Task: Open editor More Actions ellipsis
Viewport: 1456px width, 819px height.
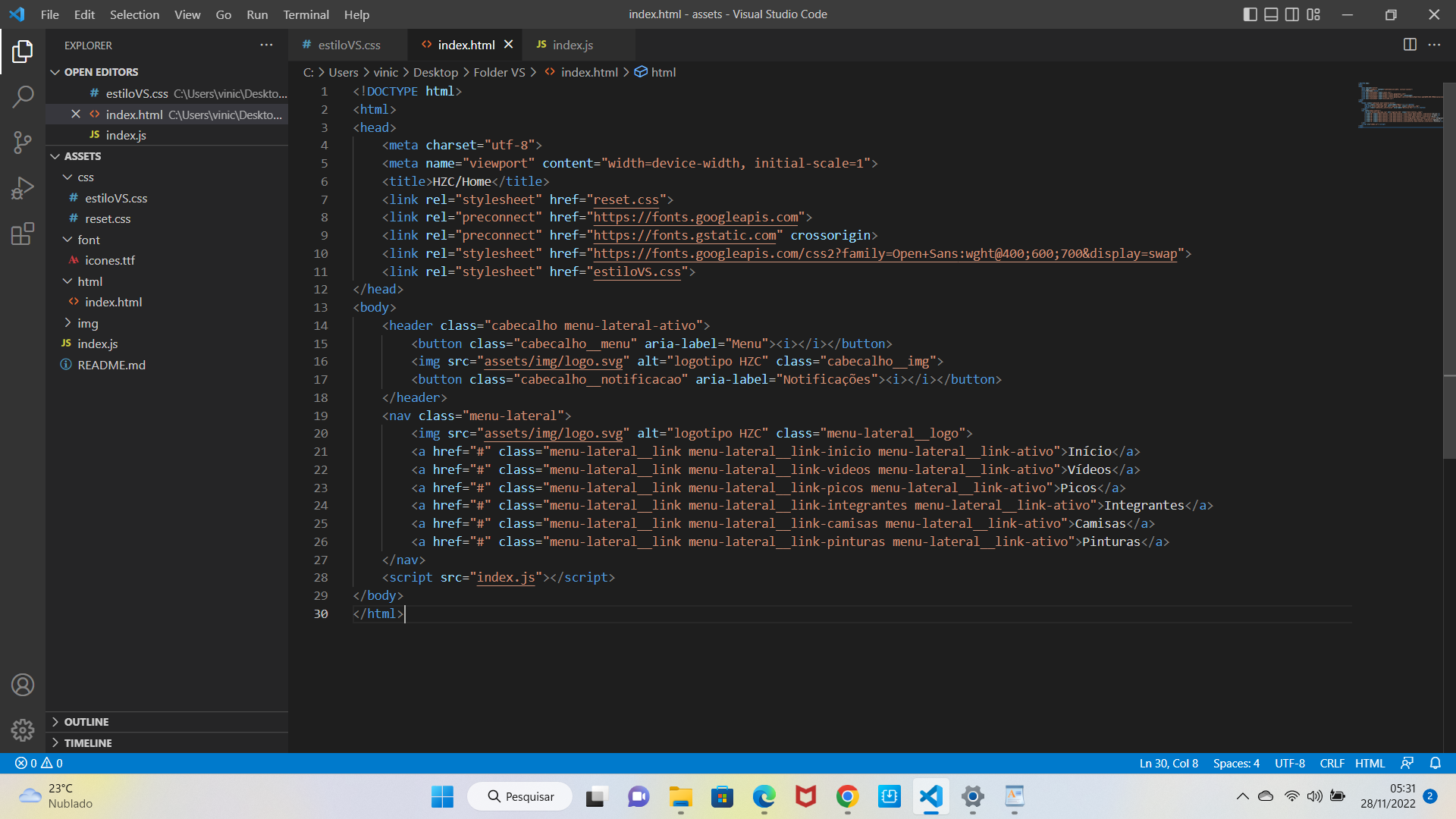Action: 1434,45
